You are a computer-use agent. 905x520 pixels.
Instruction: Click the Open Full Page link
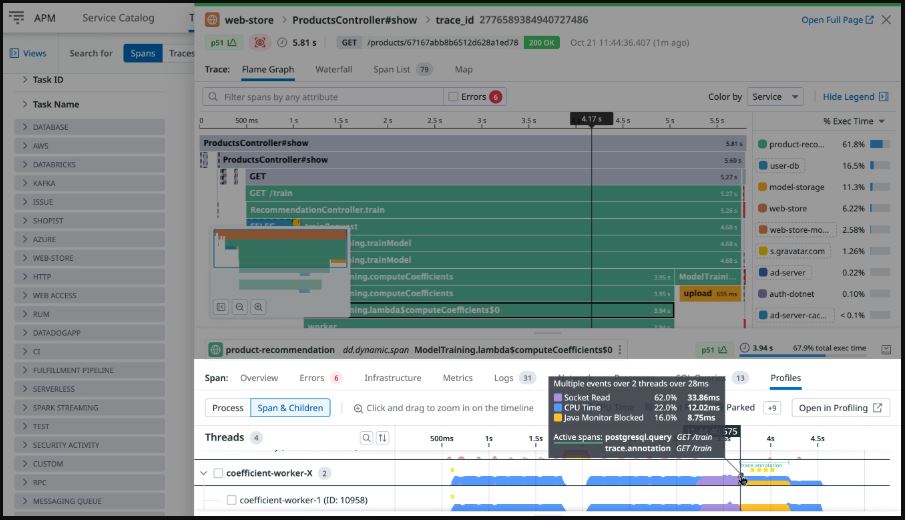tap(837, 19)
